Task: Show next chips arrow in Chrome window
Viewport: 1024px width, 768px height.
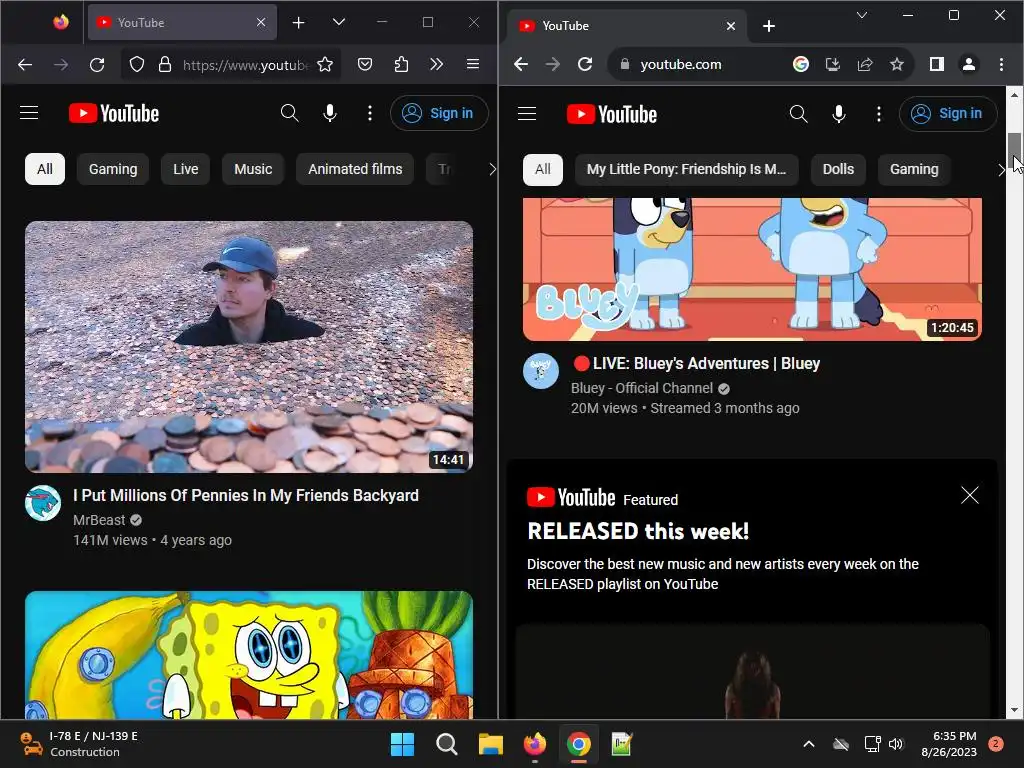Action: click(x=1000, y=170)
